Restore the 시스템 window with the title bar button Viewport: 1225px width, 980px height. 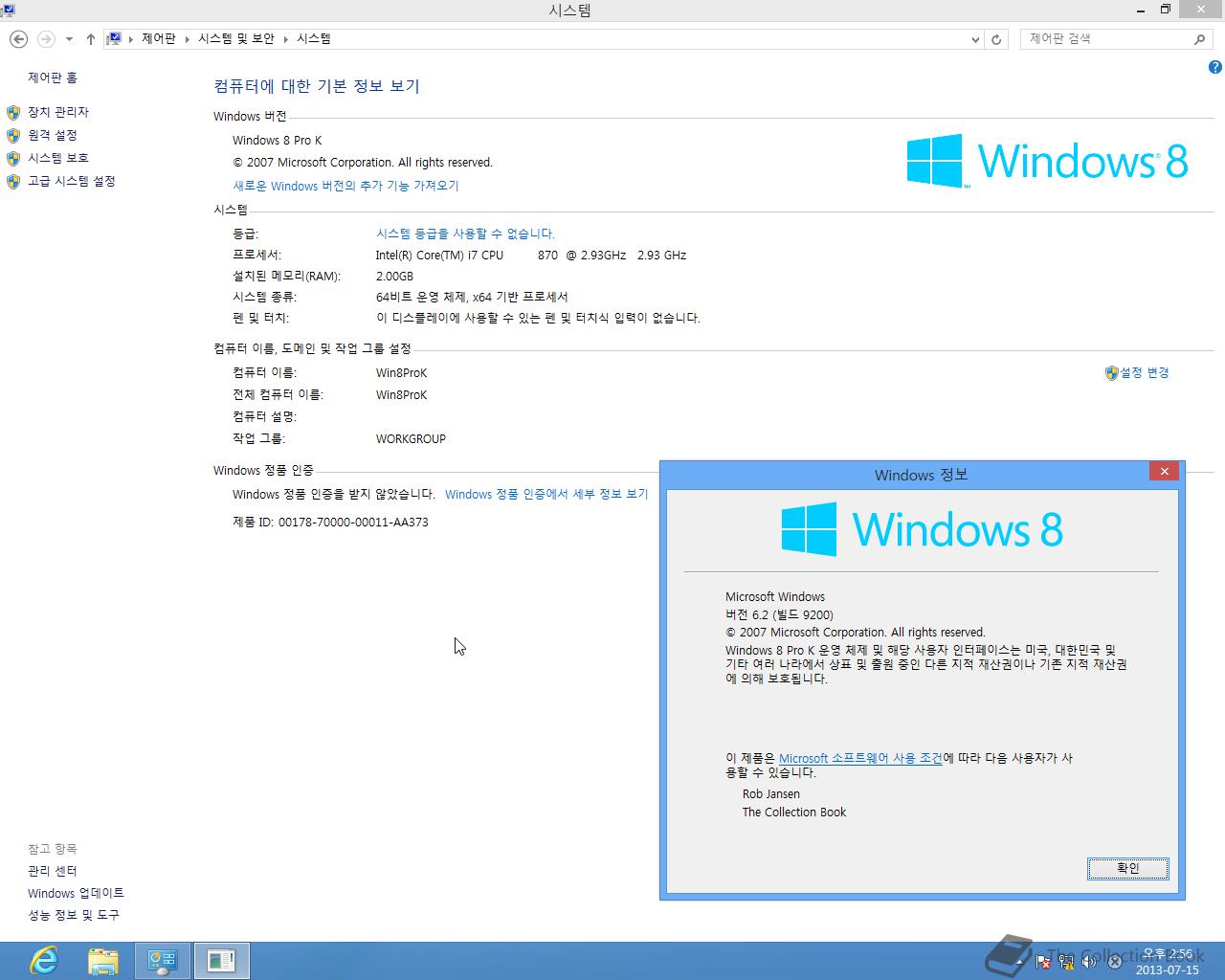coord(1165,10)
